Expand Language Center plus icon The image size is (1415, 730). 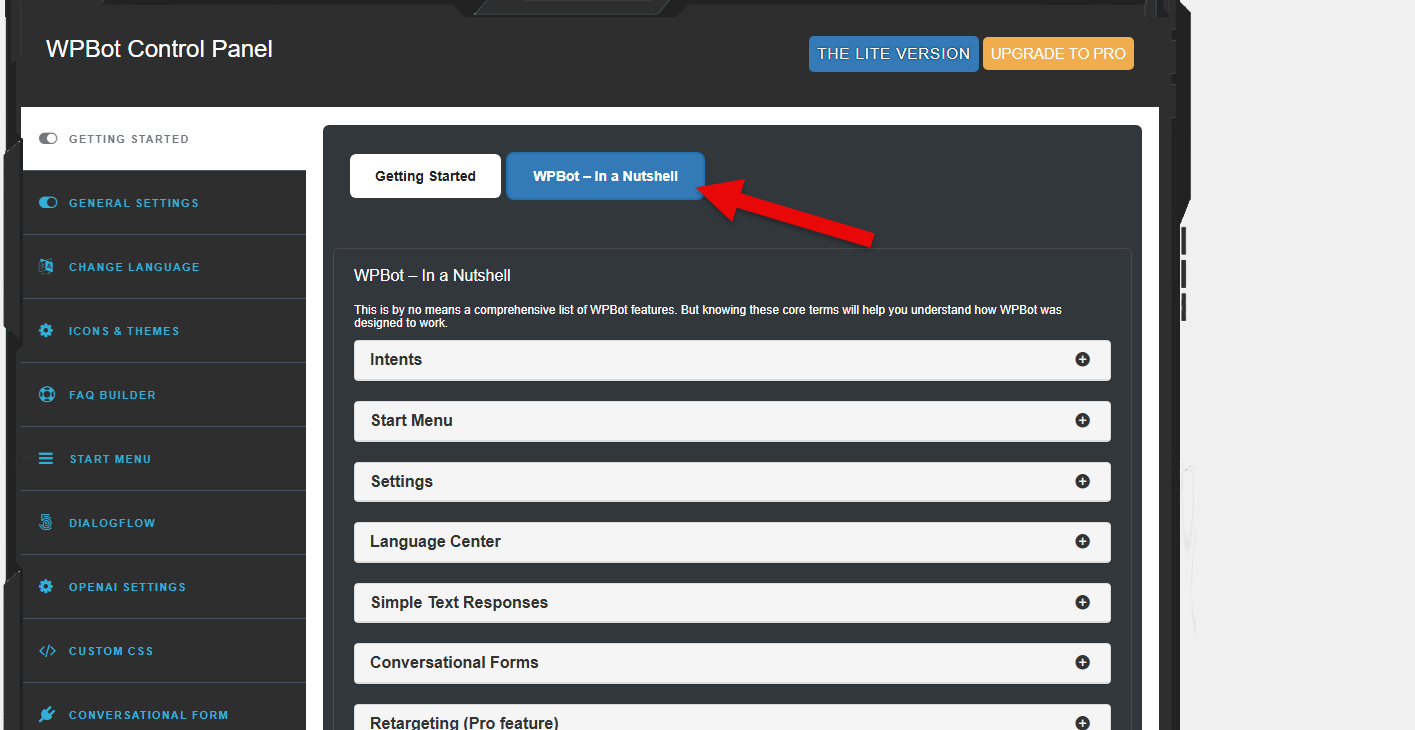[1082, 541]
